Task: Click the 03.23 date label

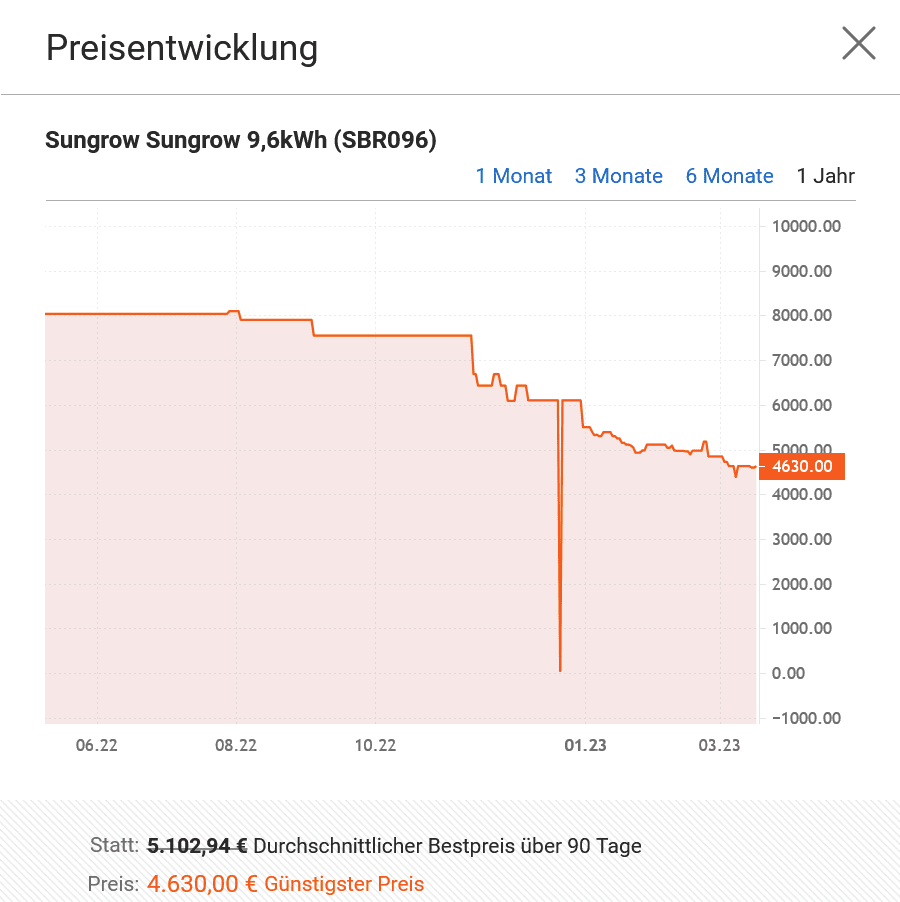Action: coord(719,746)
